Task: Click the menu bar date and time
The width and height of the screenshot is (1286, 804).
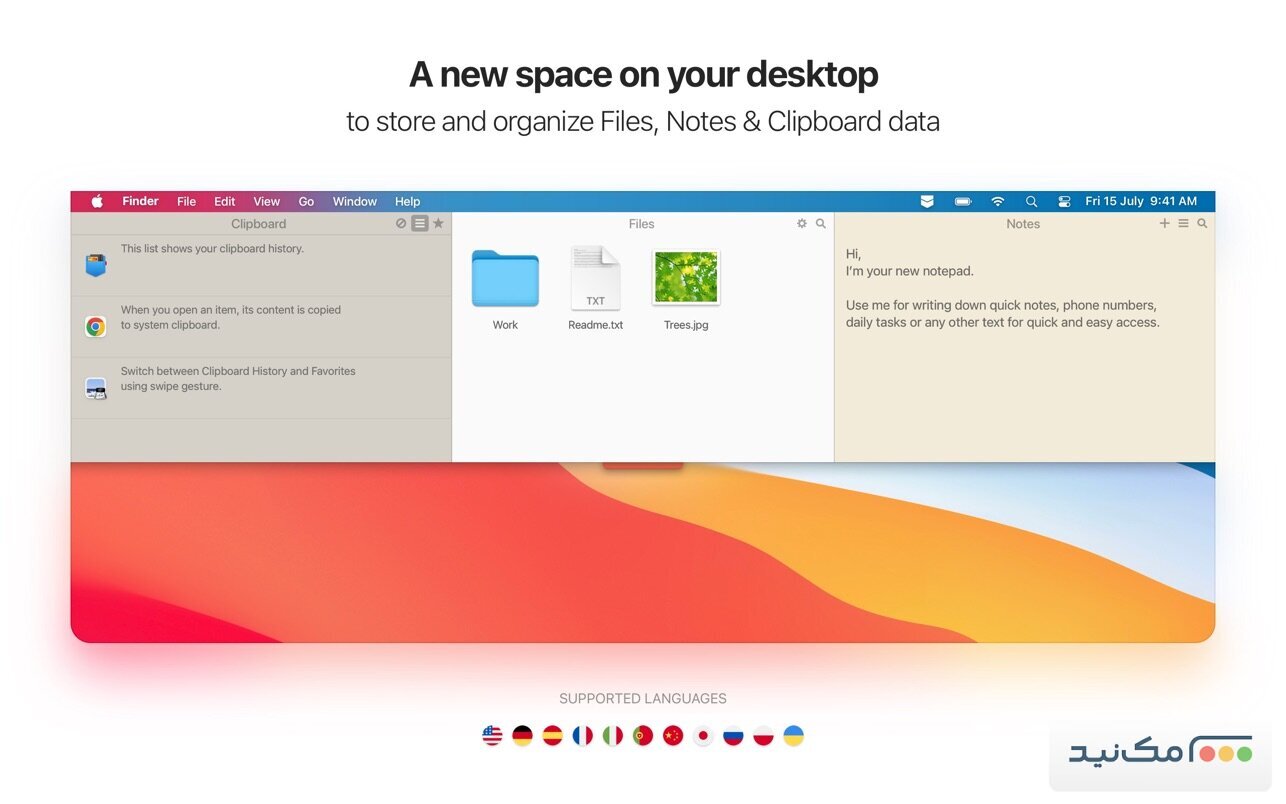Action: [1140, 201]
